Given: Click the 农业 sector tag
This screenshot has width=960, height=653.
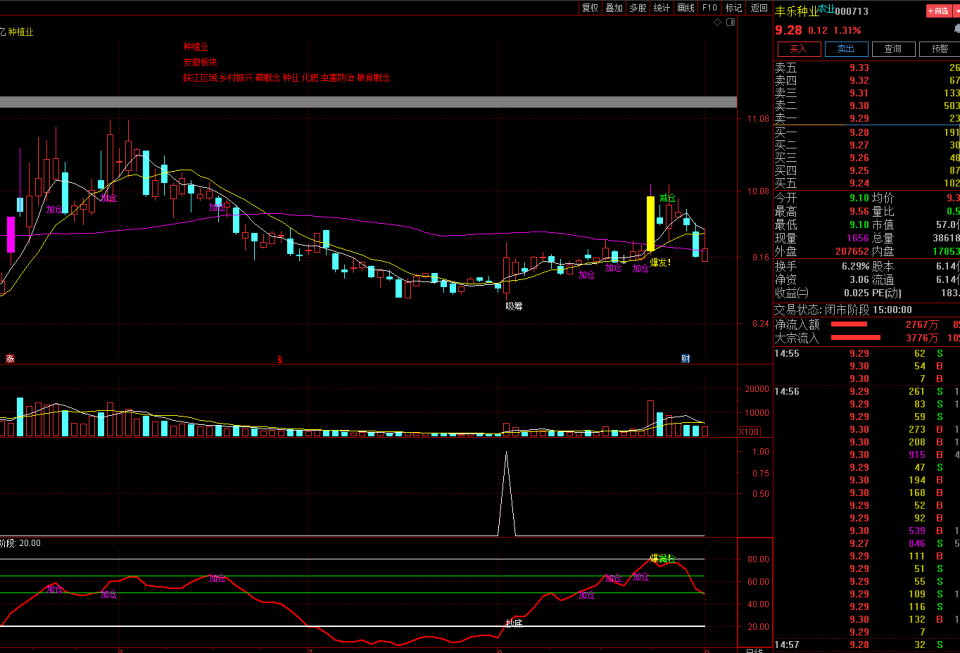Looking at the screenshot, I should point(827,9).
